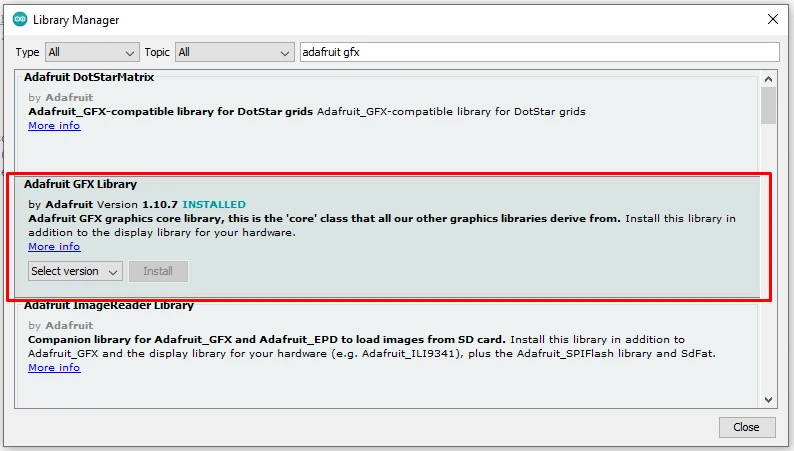Open More info link for Adafruit DotStarMatrix

(x=54, y=126)
